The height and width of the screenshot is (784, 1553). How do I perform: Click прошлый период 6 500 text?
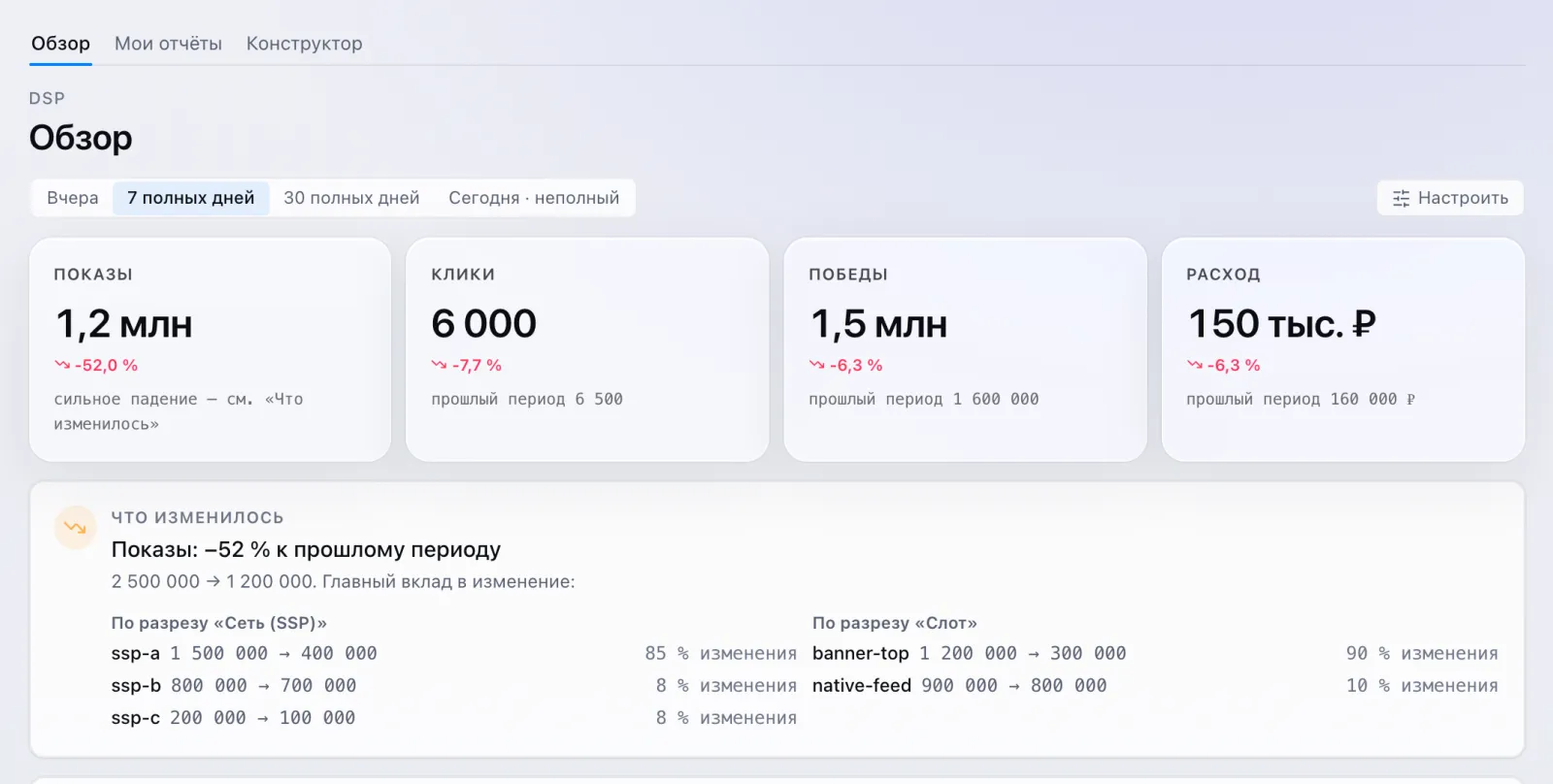pyautogui.click(x=527, y=399)
